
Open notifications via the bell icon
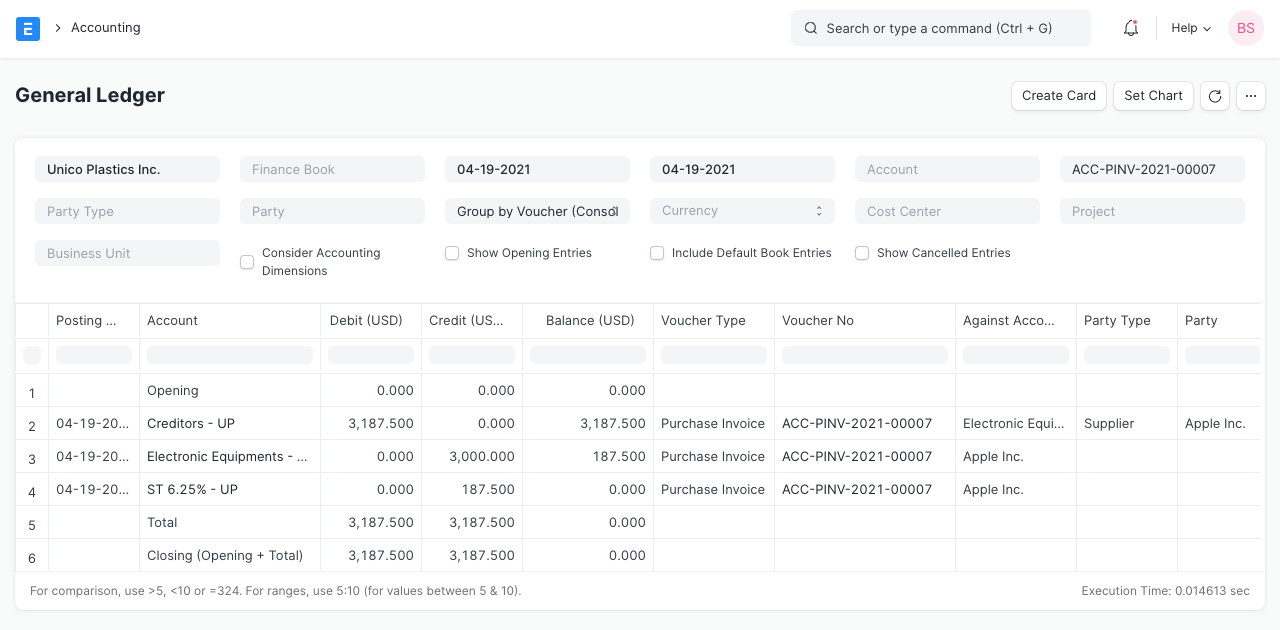point(1130,28)
